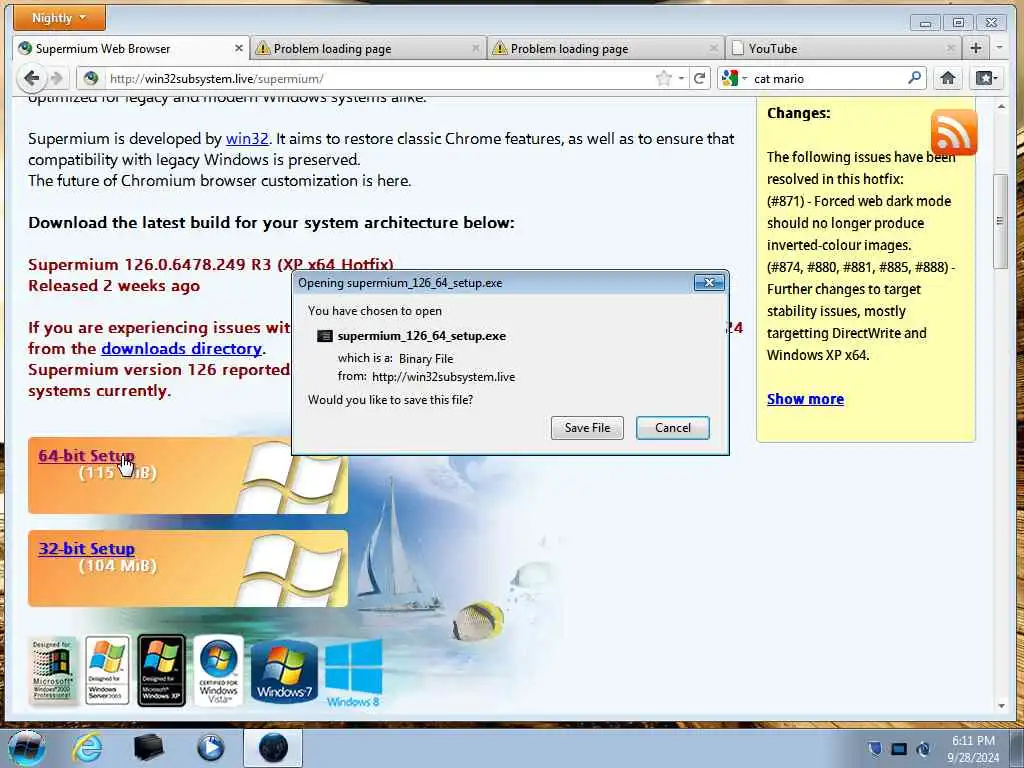Click the Changes: heading in yellow box
This screenshot has height=768, width=1024.
[x=799, y=113]
